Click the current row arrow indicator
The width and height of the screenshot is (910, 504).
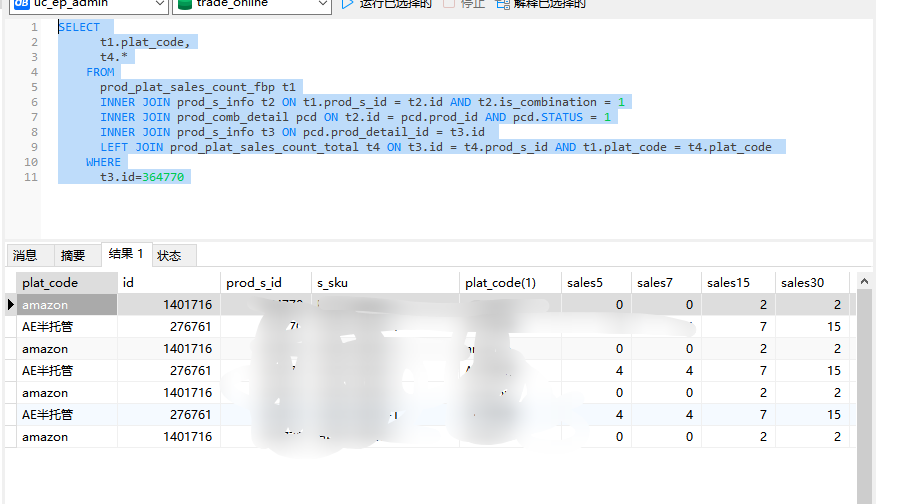click(11, 305)
